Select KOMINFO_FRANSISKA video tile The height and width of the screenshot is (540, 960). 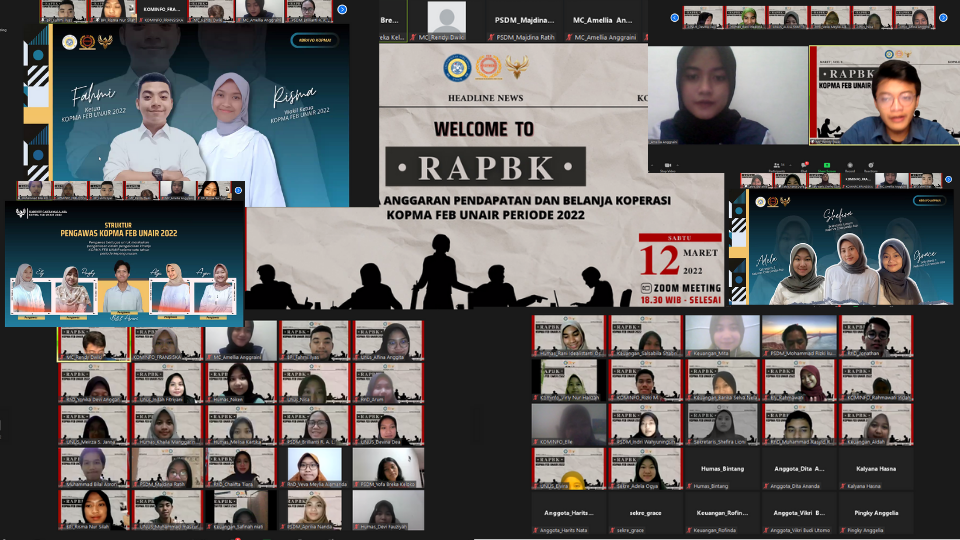point(167,340)
